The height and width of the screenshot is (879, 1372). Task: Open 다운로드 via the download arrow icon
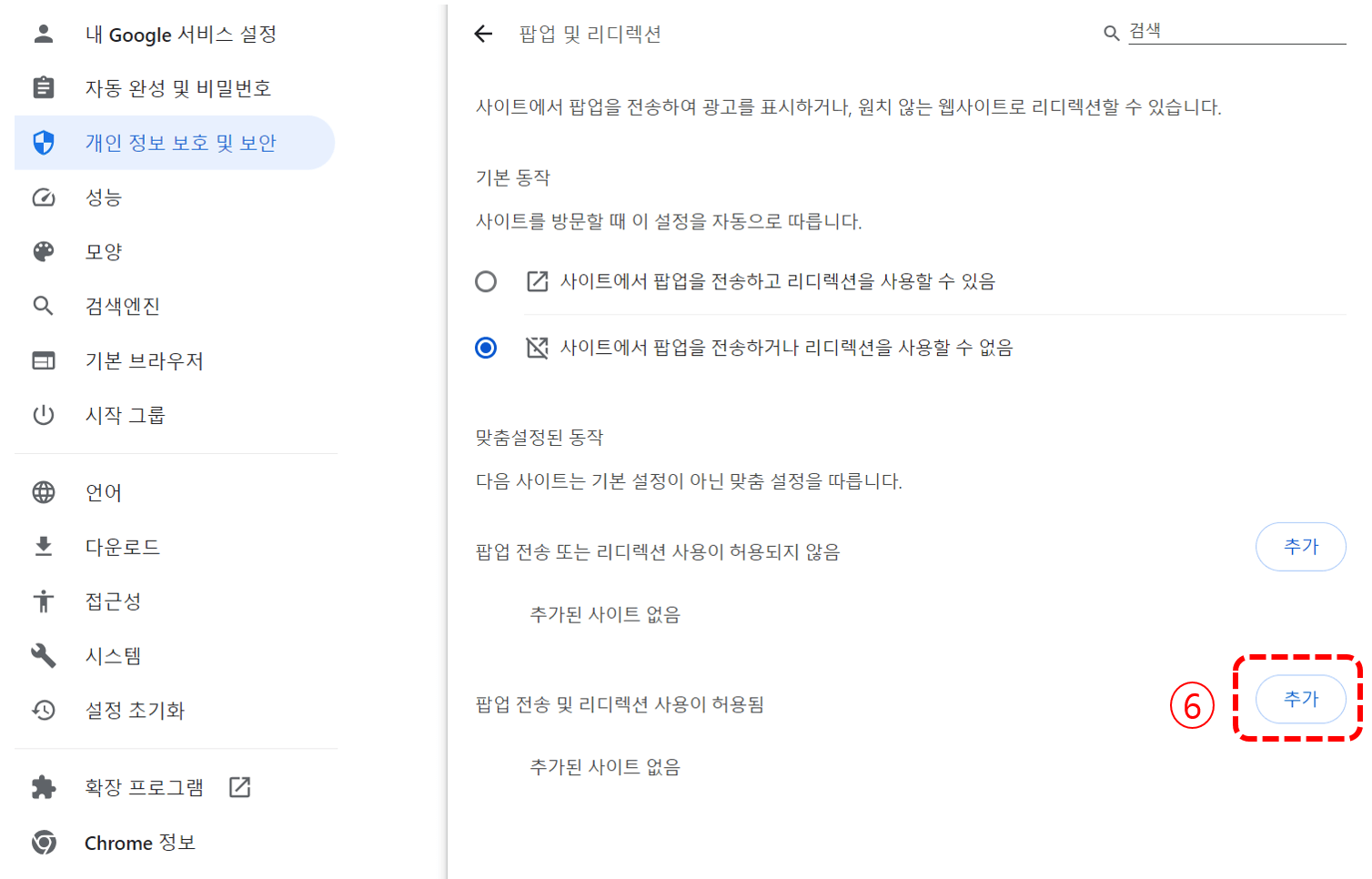(43, 546)
